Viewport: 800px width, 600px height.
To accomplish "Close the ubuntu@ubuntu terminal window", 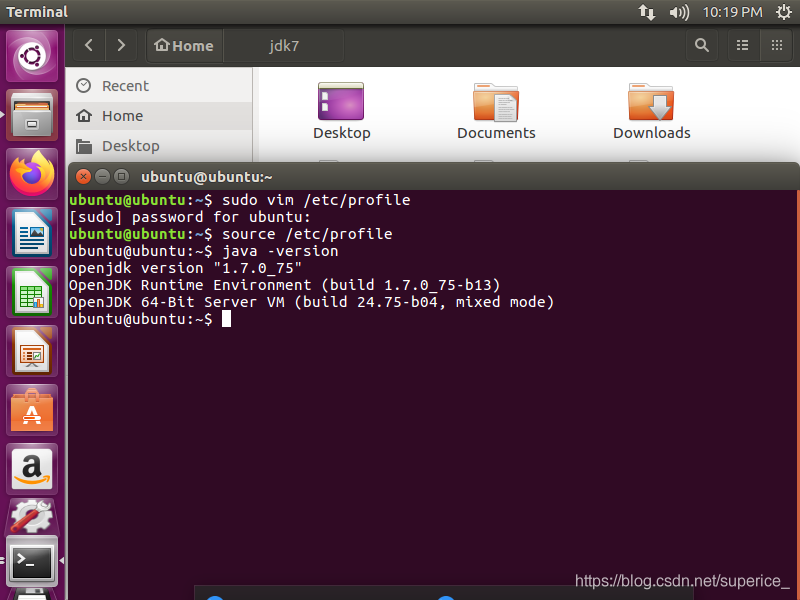I will pos(83,177).
